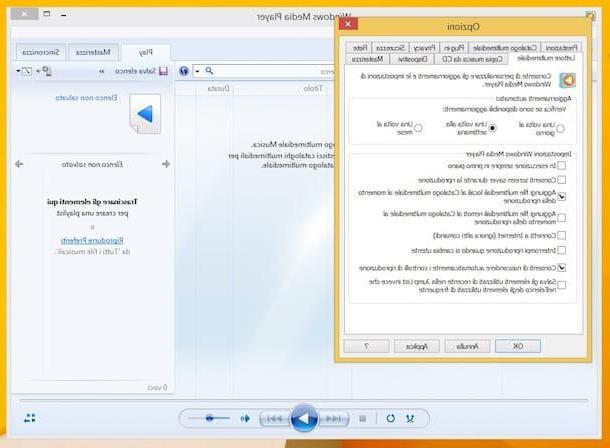Click the magnifying glass search icon
The width and height of the screenshot is (610, 448).
coord(209,71)
